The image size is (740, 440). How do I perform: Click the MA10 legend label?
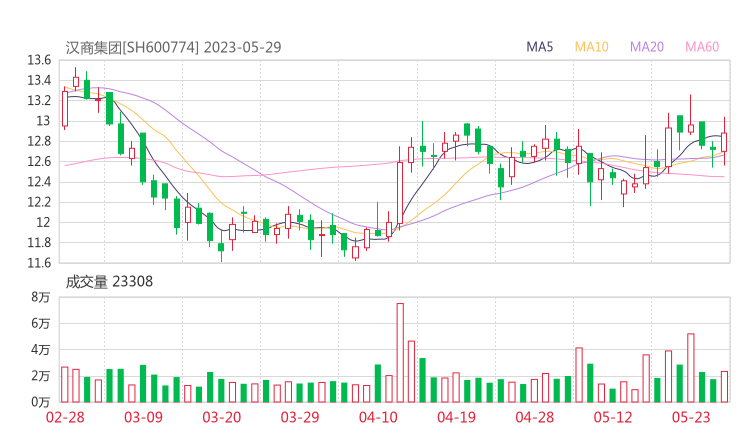591,47
